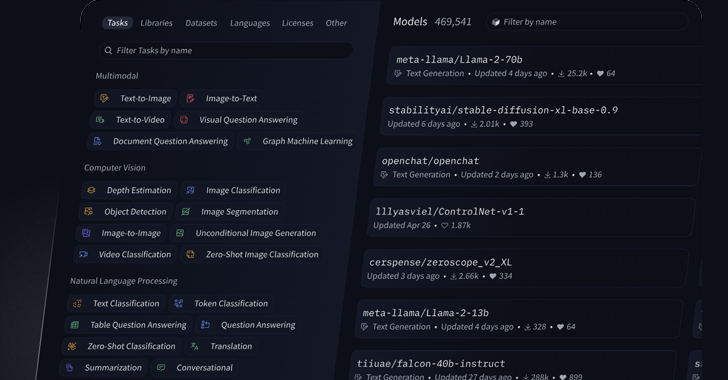The height and width of the screenshot is (380, 728).
Task: Click the cube icon in Filter by name
Action: pyautogui.click(x=496, y=22)
